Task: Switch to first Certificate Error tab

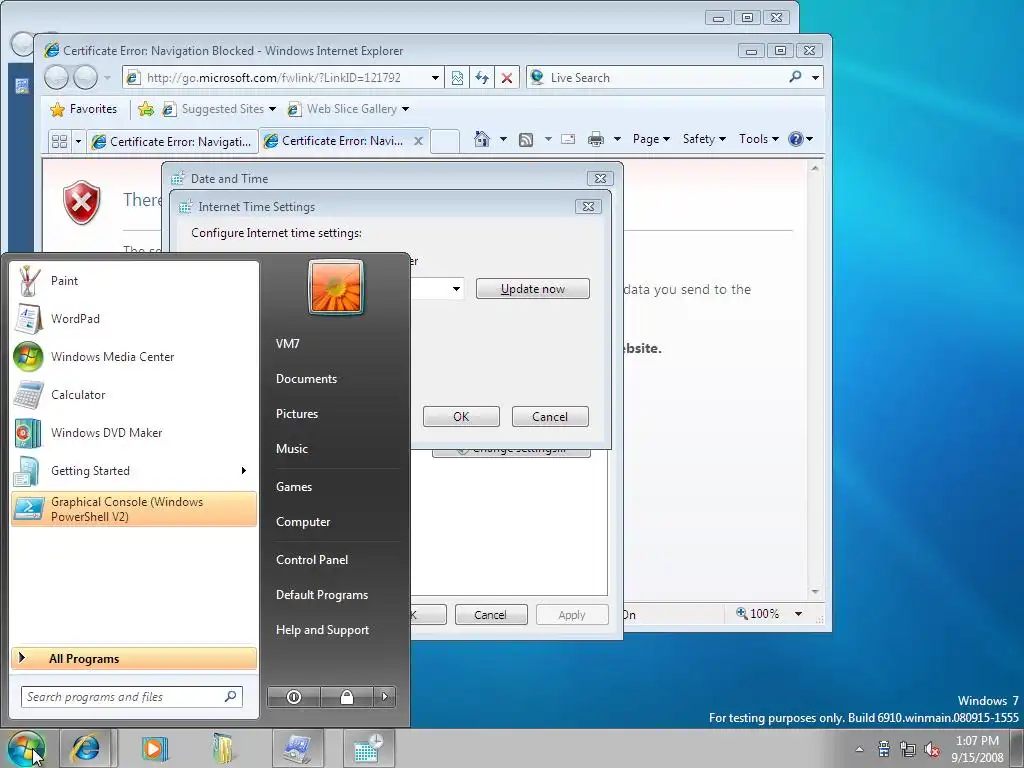Action: [172, 142]
